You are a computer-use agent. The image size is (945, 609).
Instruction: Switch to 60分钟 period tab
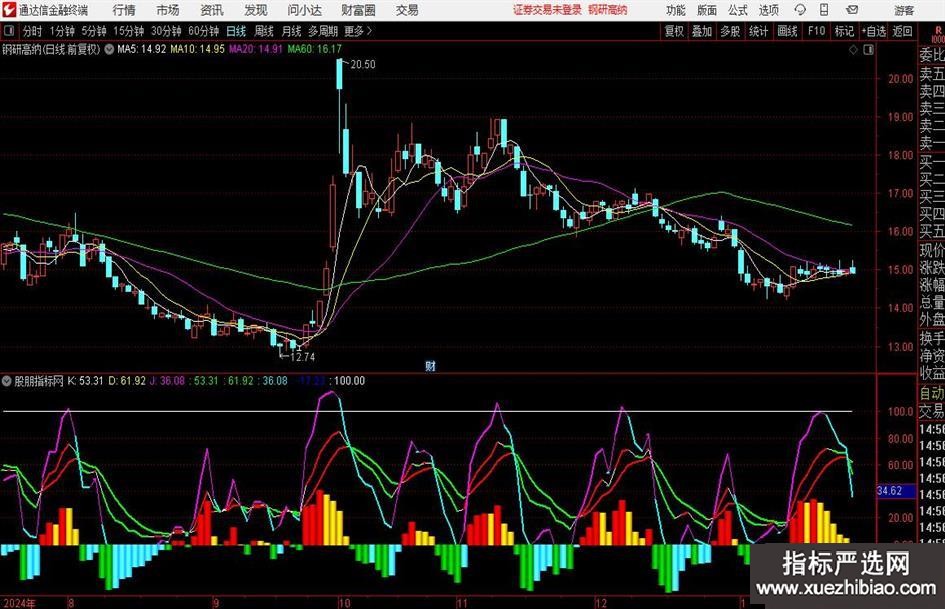pyautogui.click(x=203, y=31)
